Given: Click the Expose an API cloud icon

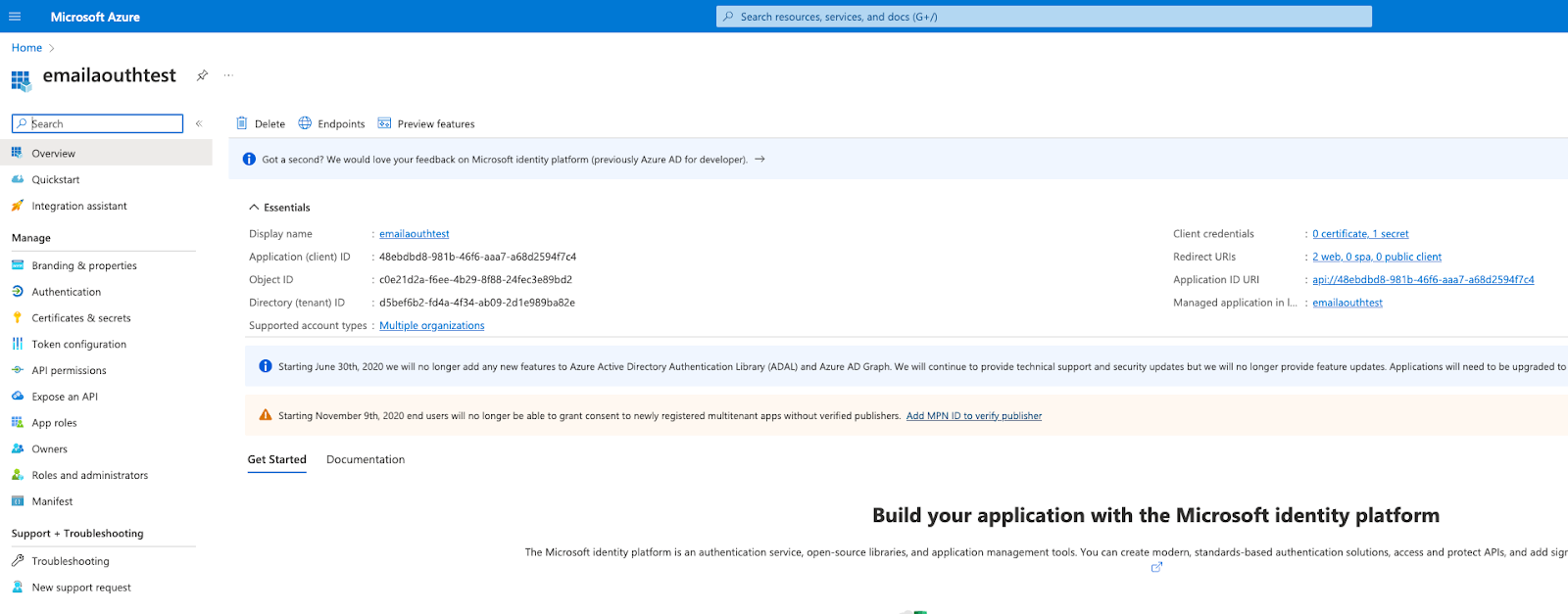Looking at the screenshot, I should [17, 397].
